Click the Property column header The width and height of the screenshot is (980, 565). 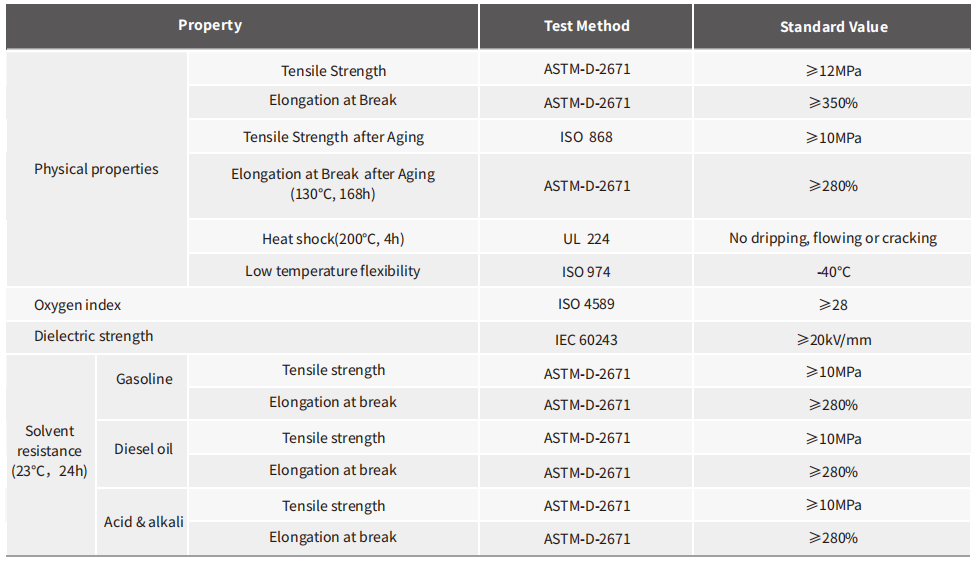point(242,26)
